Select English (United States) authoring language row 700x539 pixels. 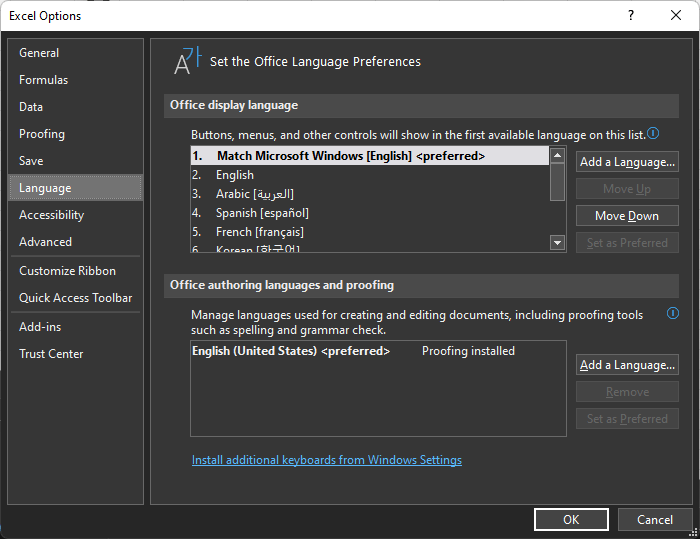378,351
